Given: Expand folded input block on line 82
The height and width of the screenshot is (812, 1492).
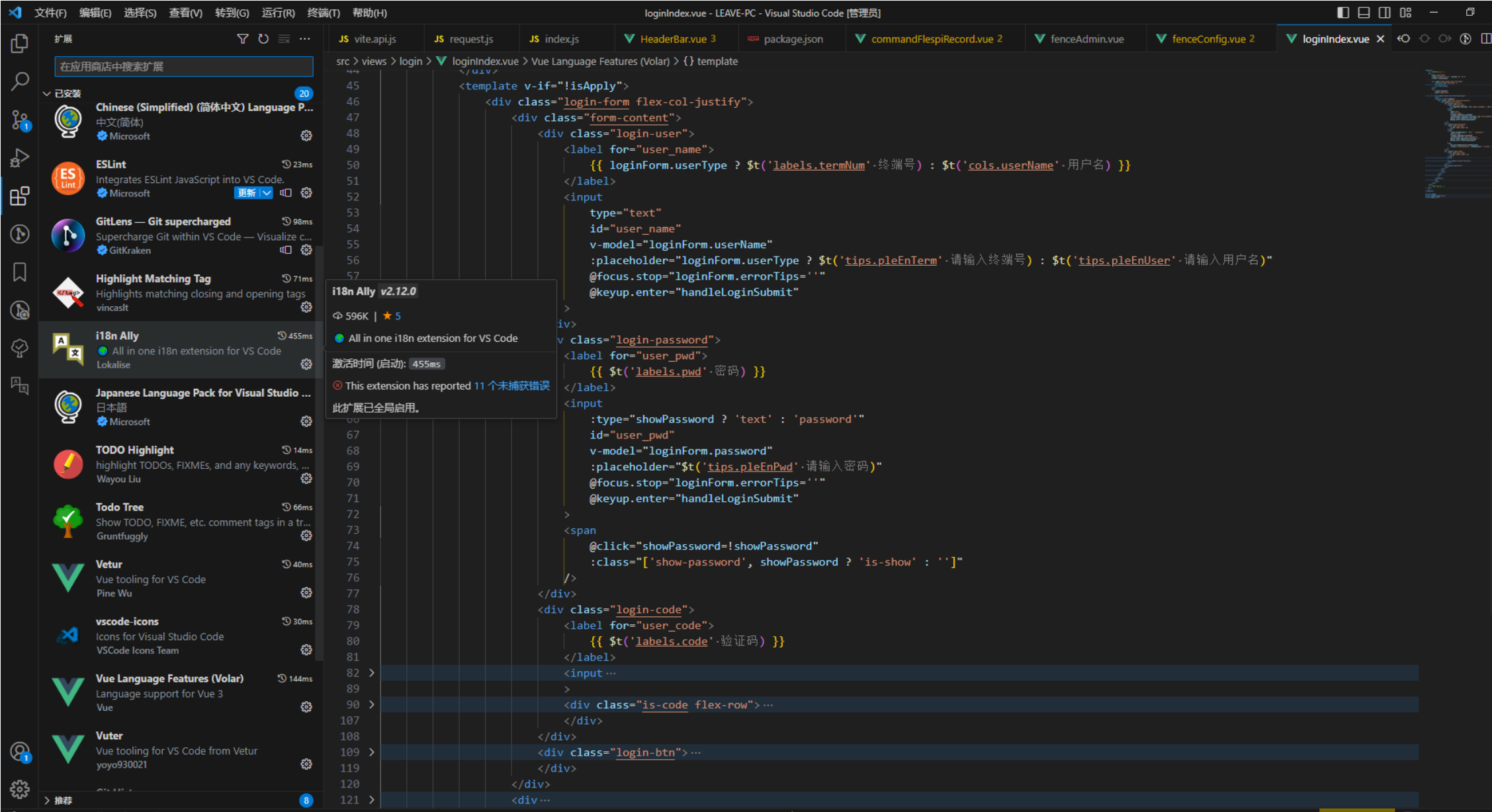Looking at the screenshot, I should (372, 672).
